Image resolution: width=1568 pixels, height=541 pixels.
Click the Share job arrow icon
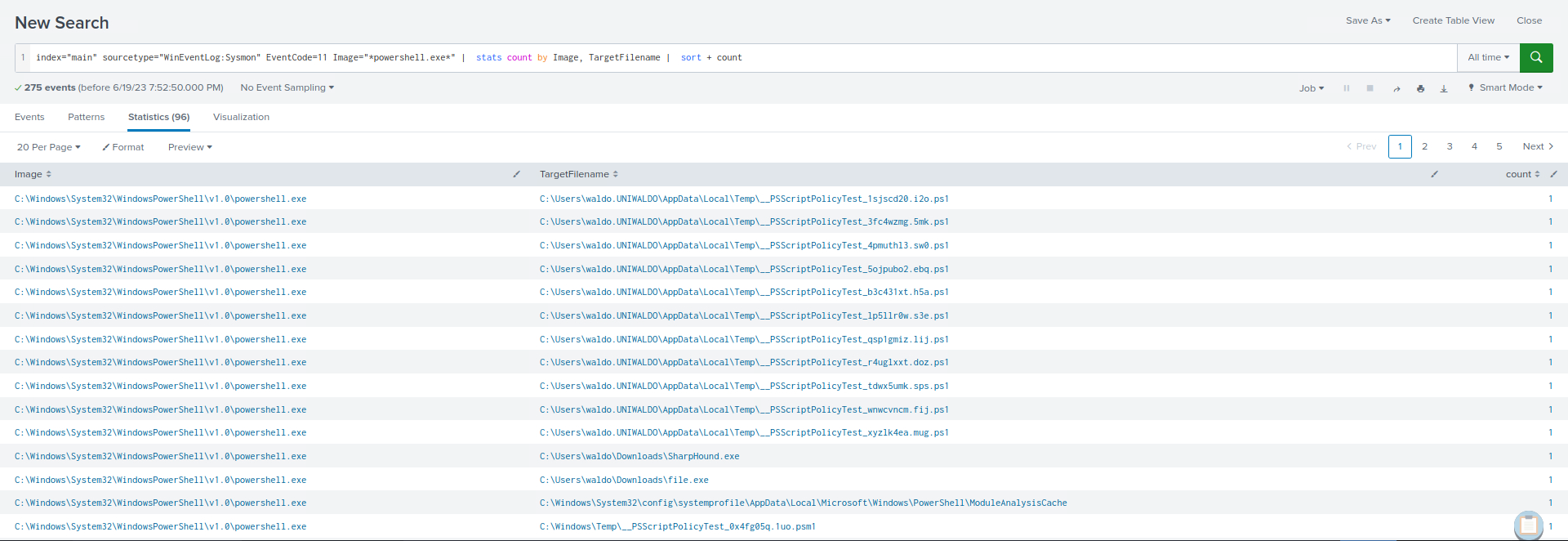pyautogui.click(x=1396, y=88)
